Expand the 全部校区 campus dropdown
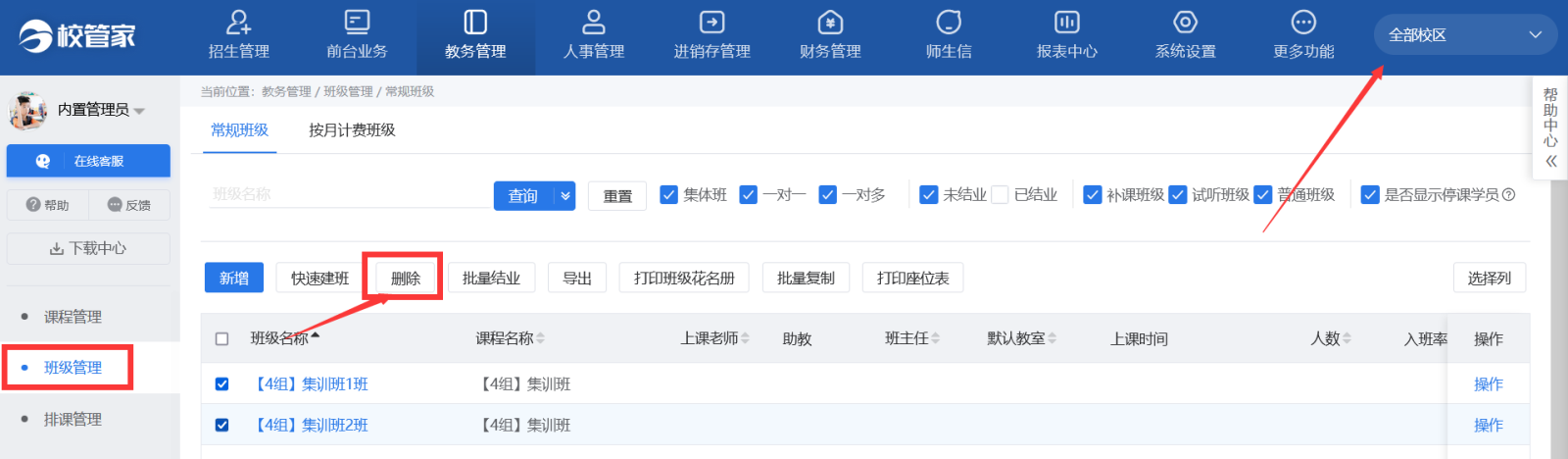This screenshot has width=1568, height=459. (1535, 35)
